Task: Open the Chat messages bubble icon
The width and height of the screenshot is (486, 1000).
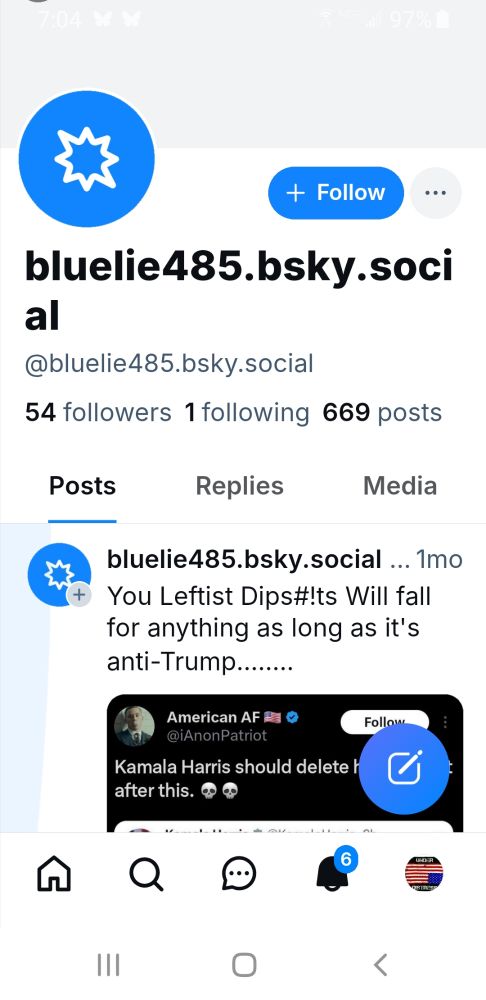Action: click(239, 873)
